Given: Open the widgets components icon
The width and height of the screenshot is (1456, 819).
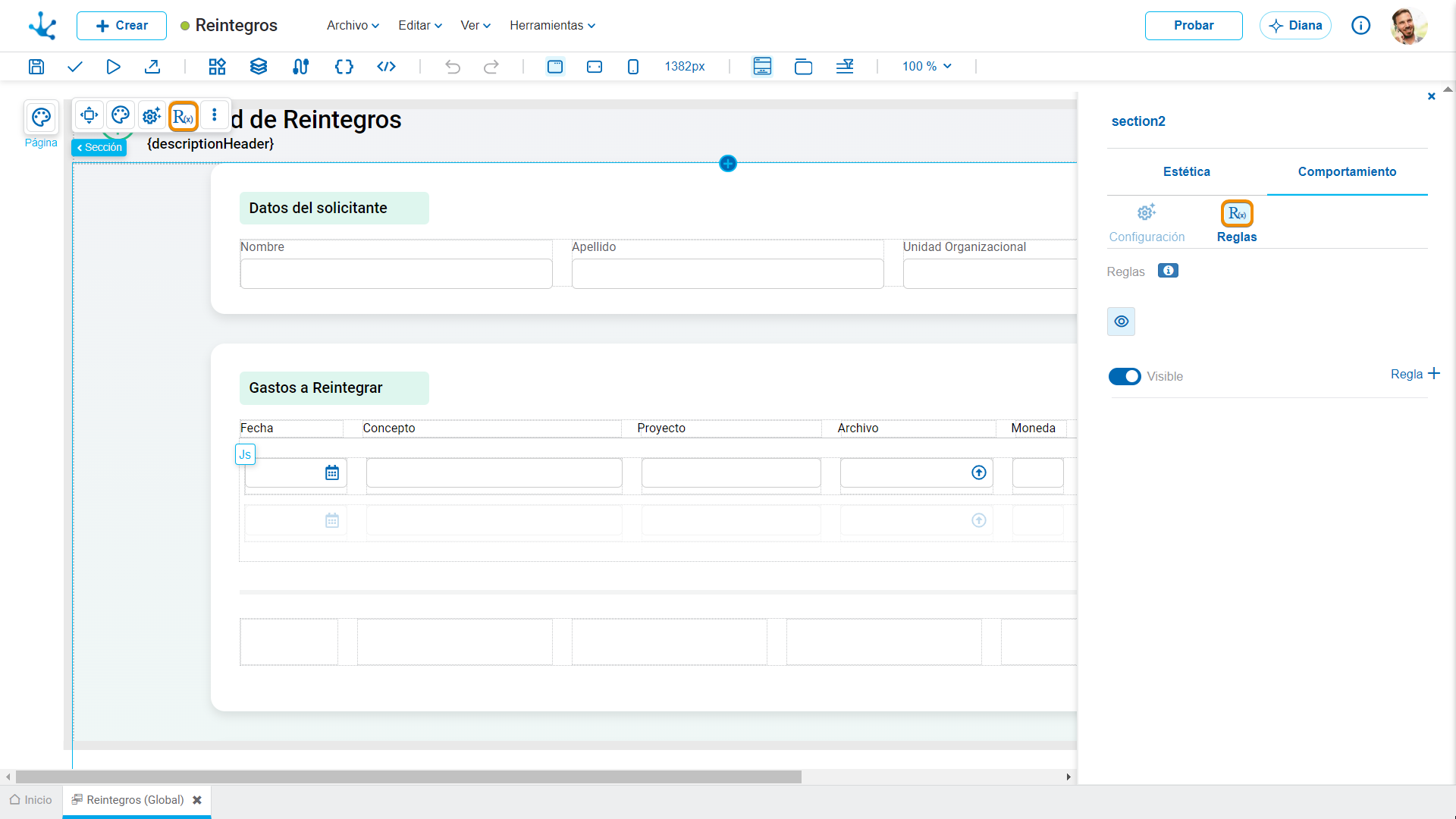Looking at the screenshot, I should coord(217,67).
